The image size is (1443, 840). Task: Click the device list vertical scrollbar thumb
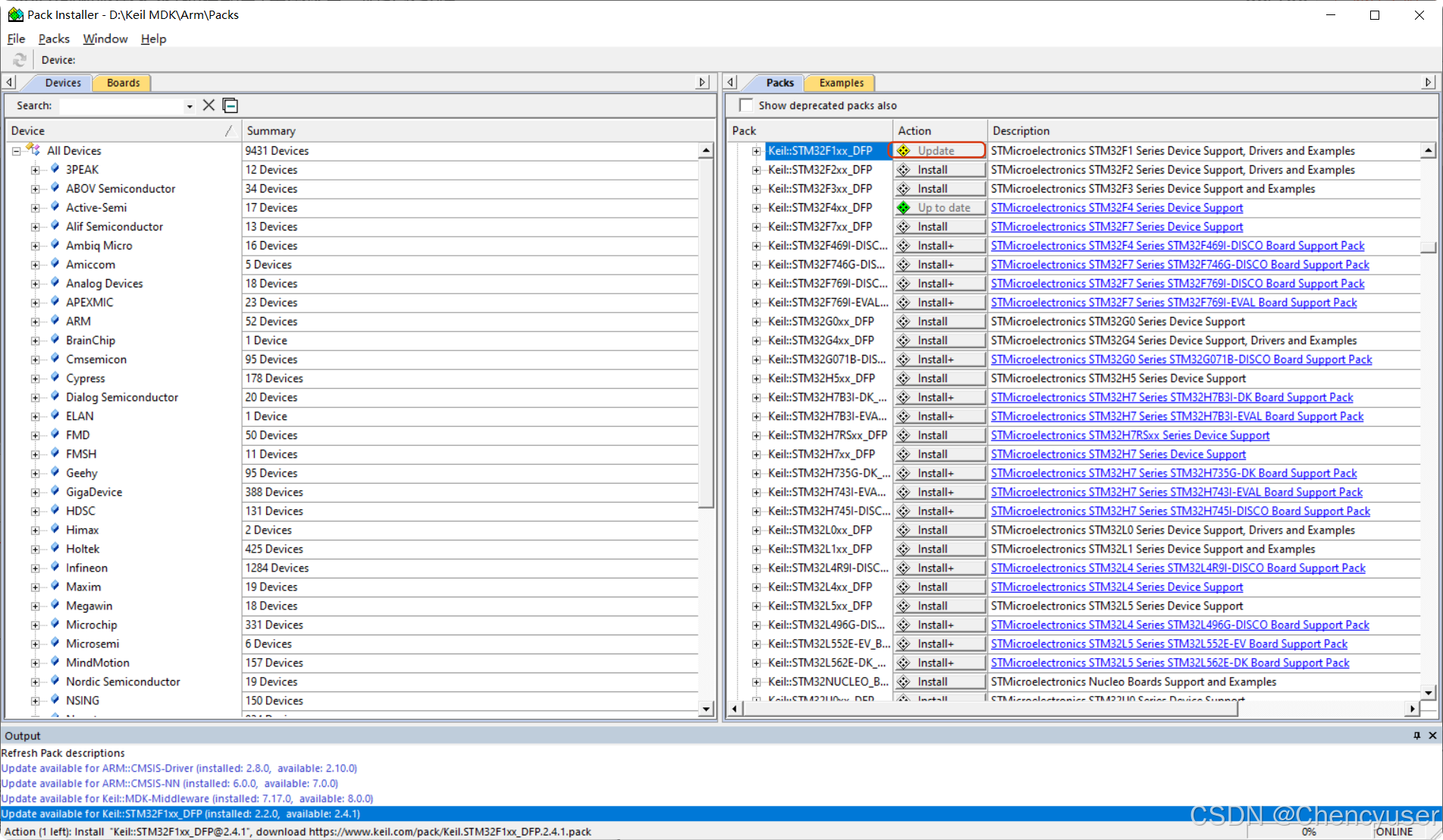tap(706, 334)
